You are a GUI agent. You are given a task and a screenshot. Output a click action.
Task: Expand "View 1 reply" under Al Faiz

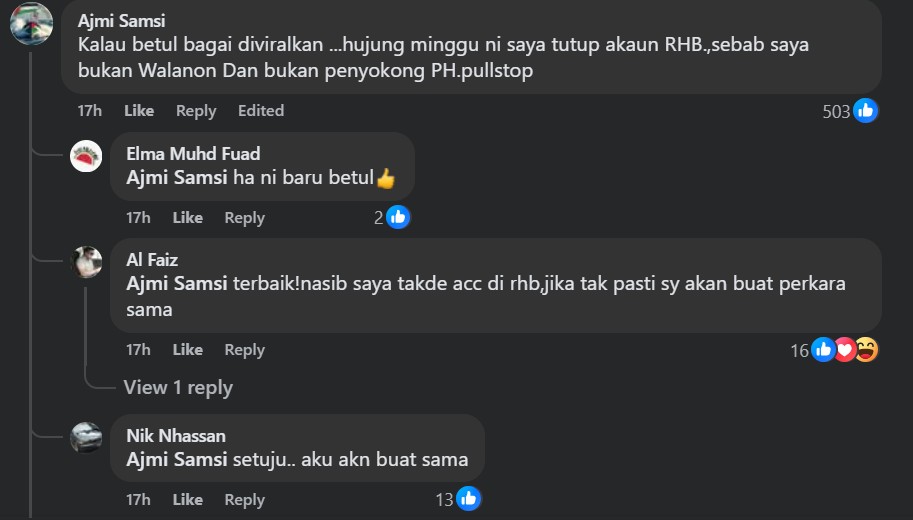(178, 387)
